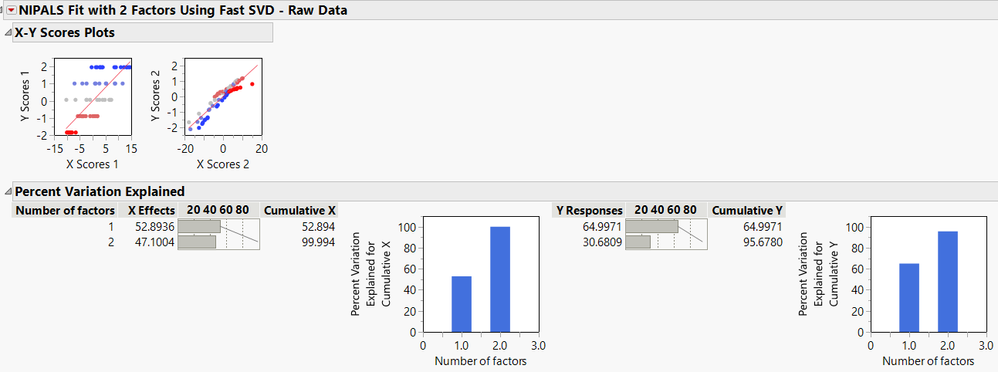This screenshot has width=998, height=372.
Task: Collapse the X-Y Scores Plots section
Action: tap(8, 33)
